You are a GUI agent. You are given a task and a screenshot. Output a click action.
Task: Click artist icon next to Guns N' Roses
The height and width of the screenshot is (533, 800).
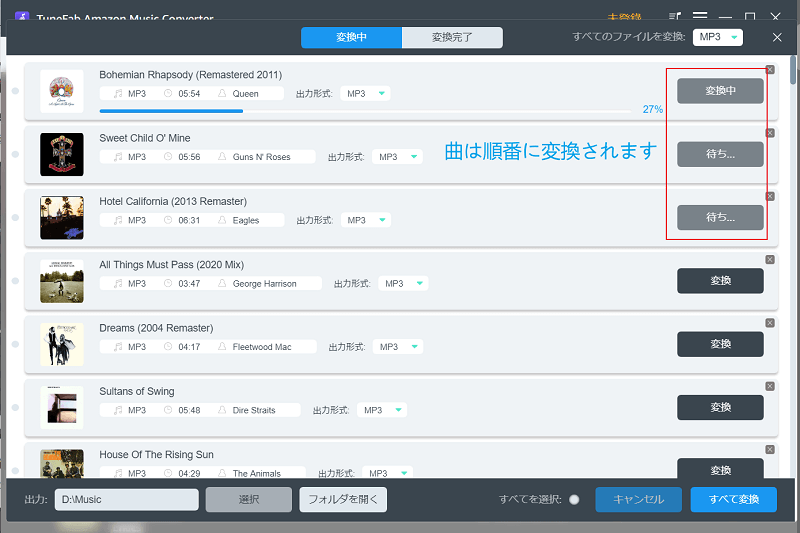click(x=222, y=157)
